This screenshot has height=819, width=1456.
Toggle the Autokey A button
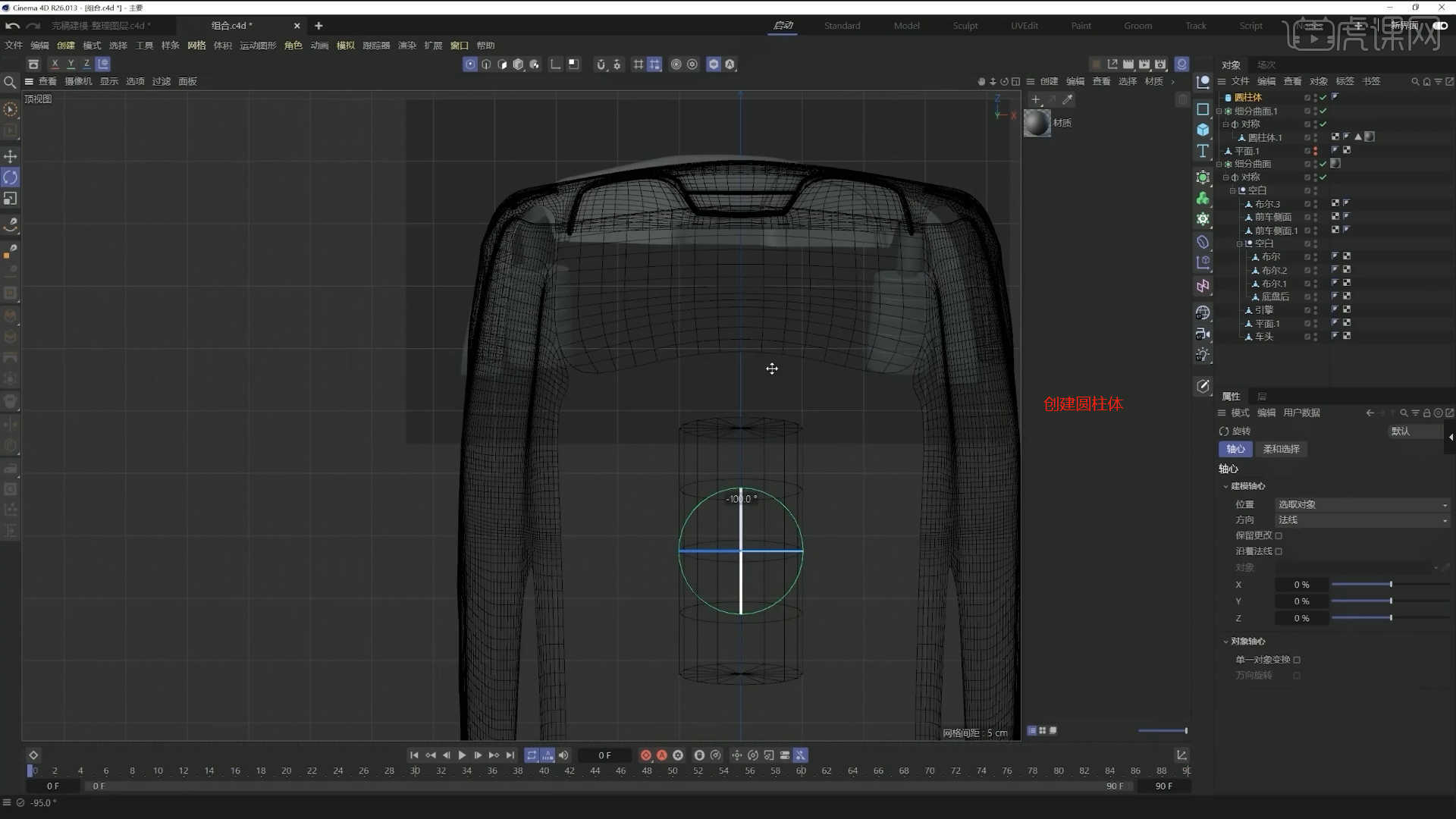[662, 755]
